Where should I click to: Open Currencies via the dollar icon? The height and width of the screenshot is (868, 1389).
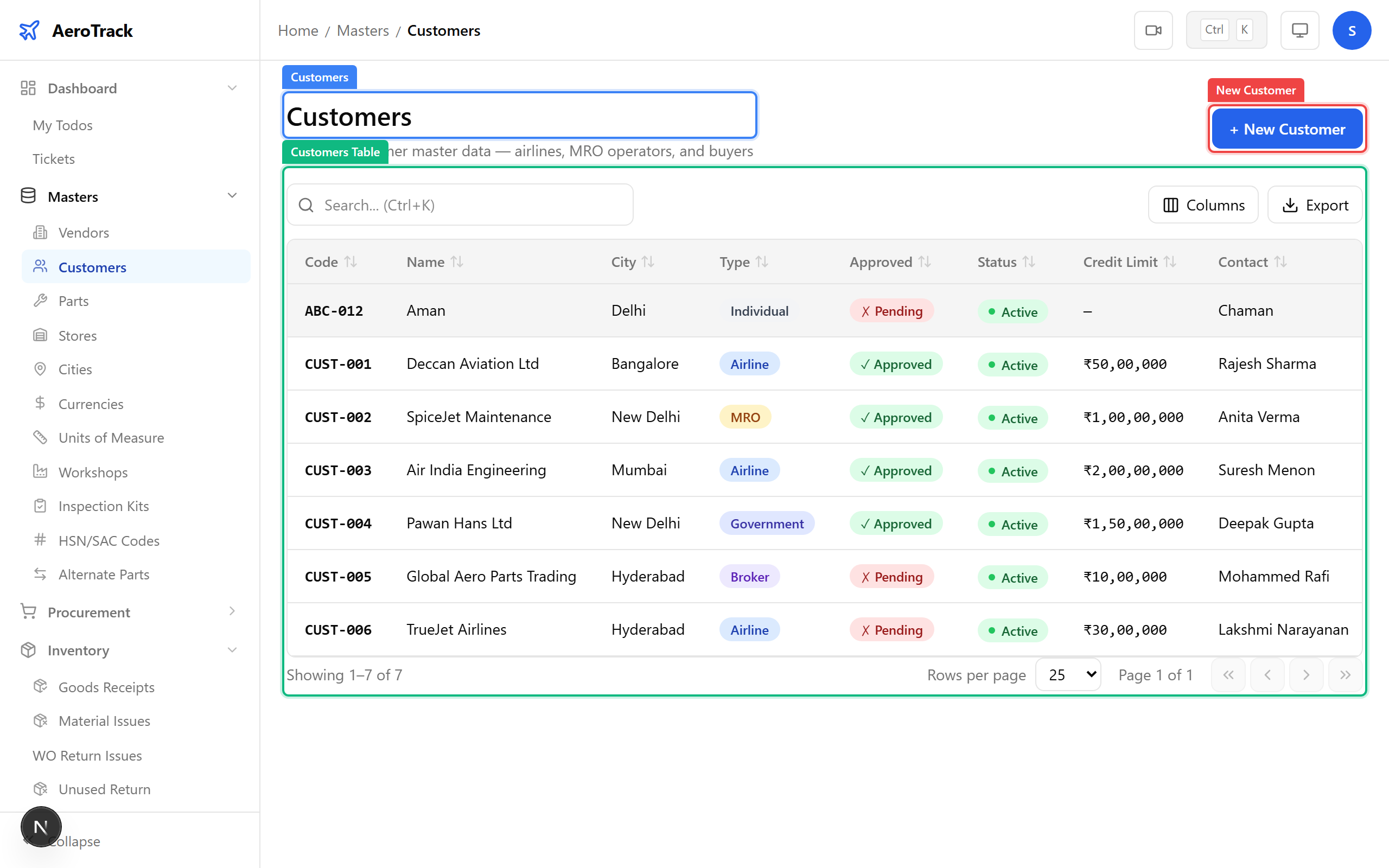(40, 403)
